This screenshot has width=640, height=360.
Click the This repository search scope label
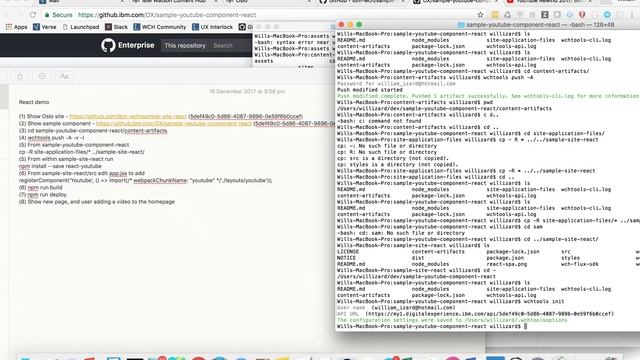pos(185,45)
